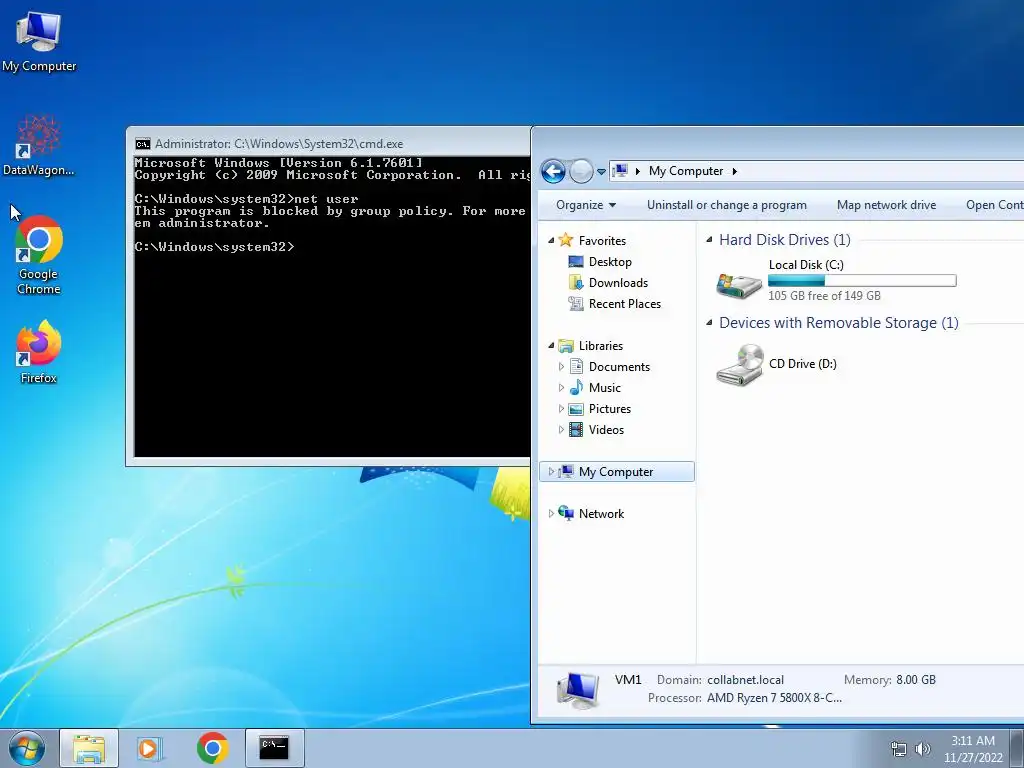This screenshot has width=1024, height=768.
Task: Click cmd.exe window title bar
Action: coord(330,144)
